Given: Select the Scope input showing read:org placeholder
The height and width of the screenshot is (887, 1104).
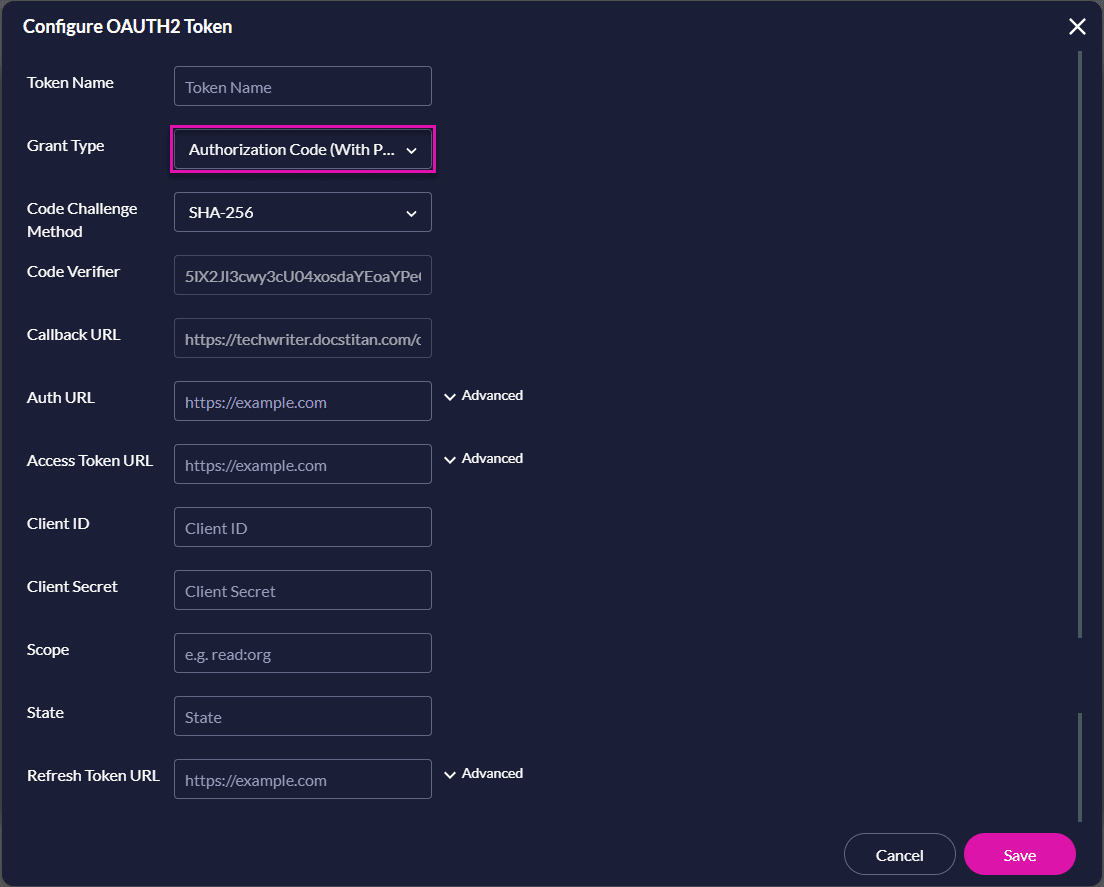Looking at the screenshot, I should [302, 653].
